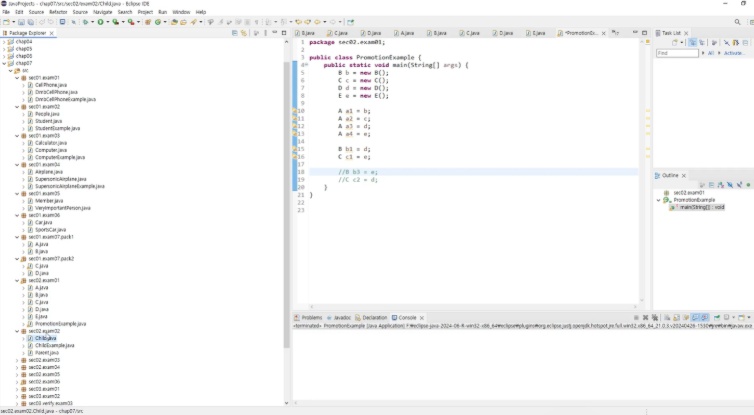Click the Package Explorer vertical scrollbar
Image resolution: width=754 pixels, height=415 pixels.
pos(287,204)
